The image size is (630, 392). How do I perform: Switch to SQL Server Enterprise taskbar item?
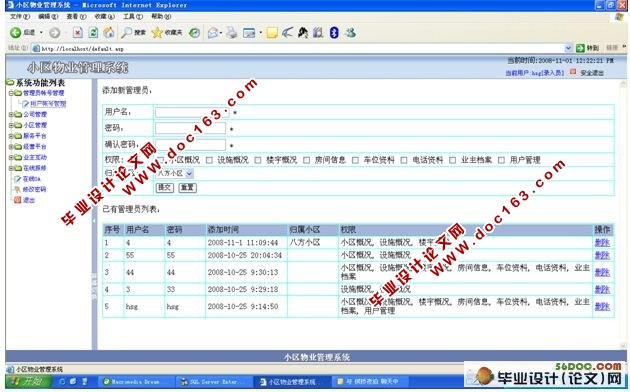pyautogui.click(x=214, y=382)
